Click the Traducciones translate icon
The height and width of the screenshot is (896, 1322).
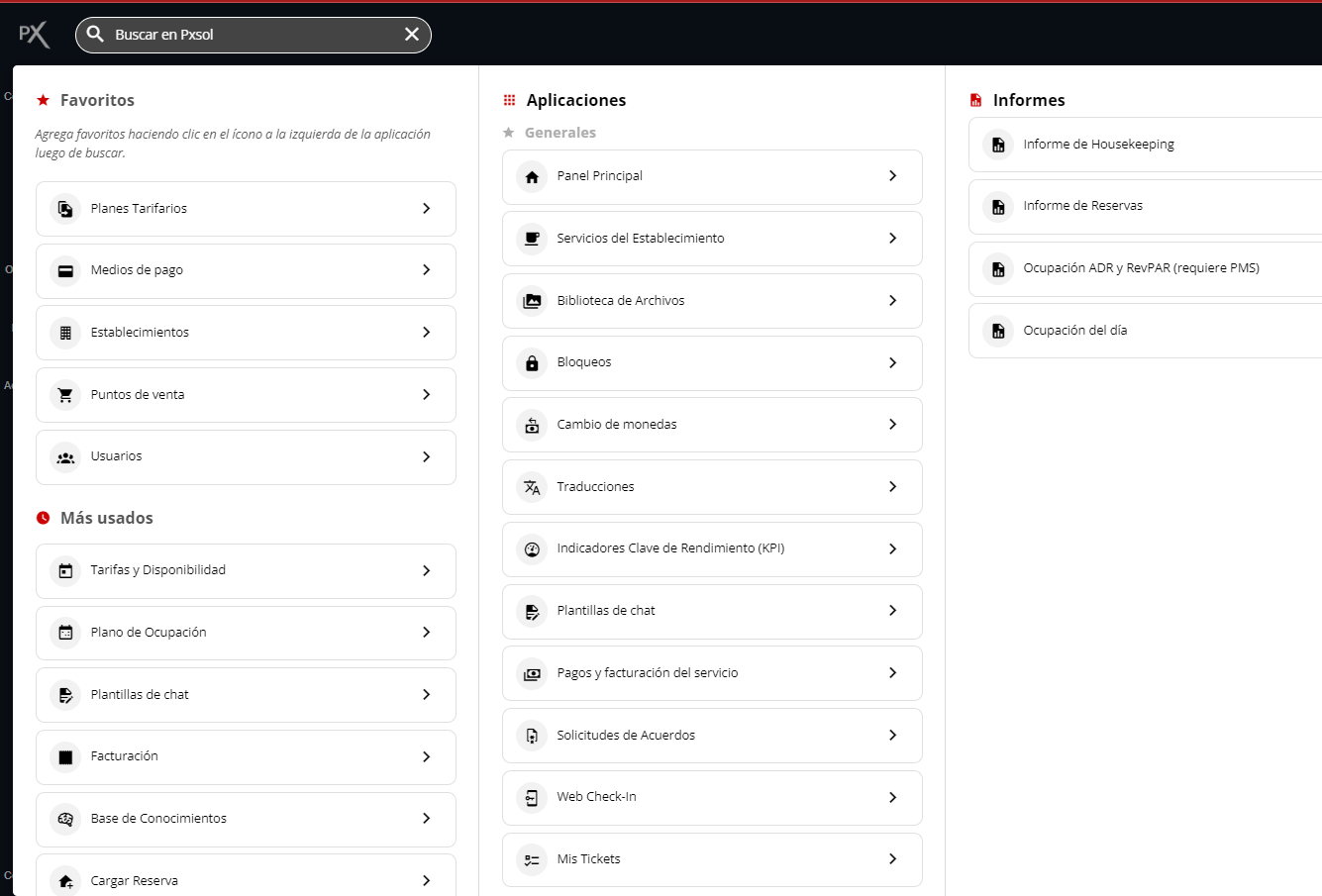(532, 487)
